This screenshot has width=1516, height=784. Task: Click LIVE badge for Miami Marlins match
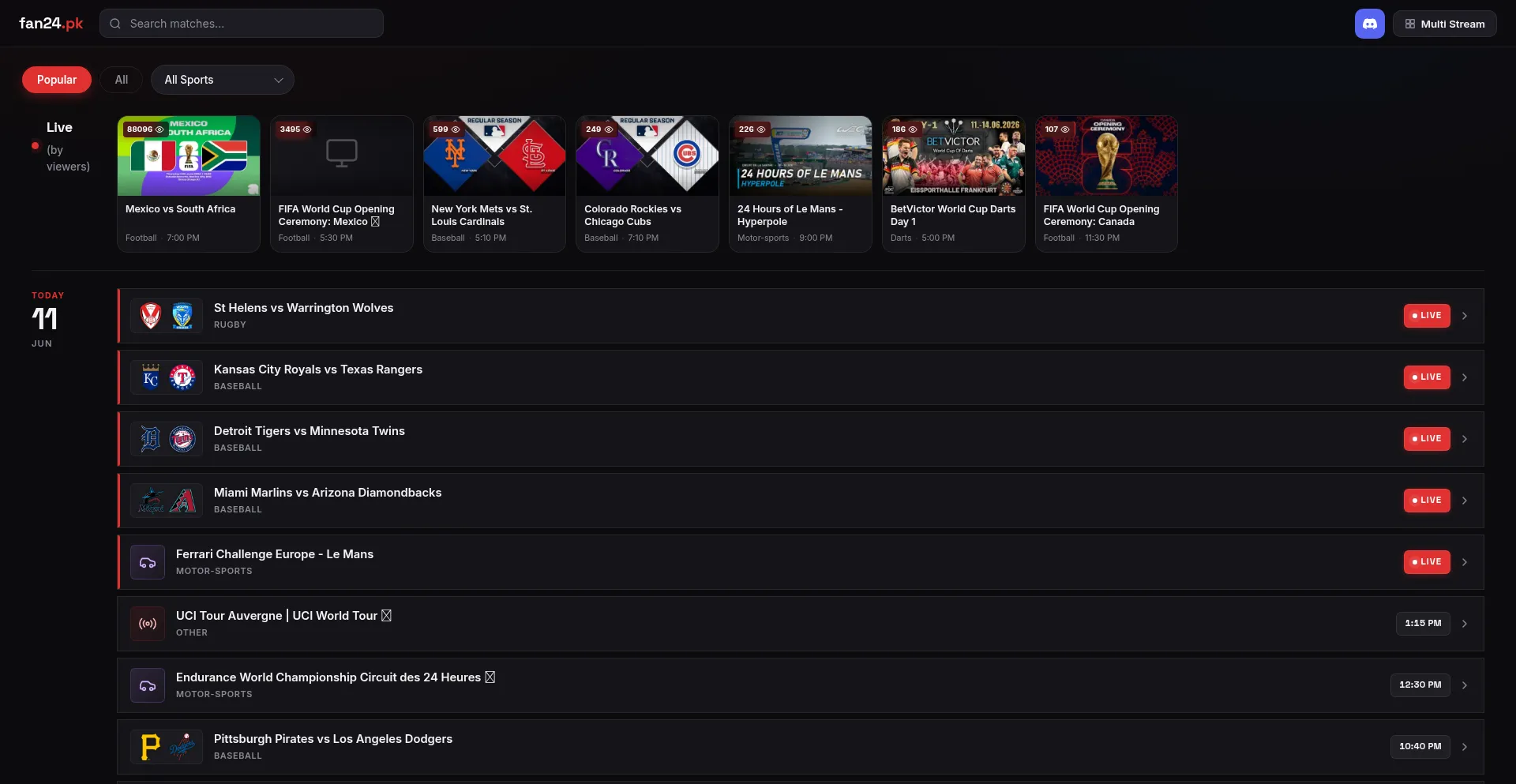[x=1427, y=501]
